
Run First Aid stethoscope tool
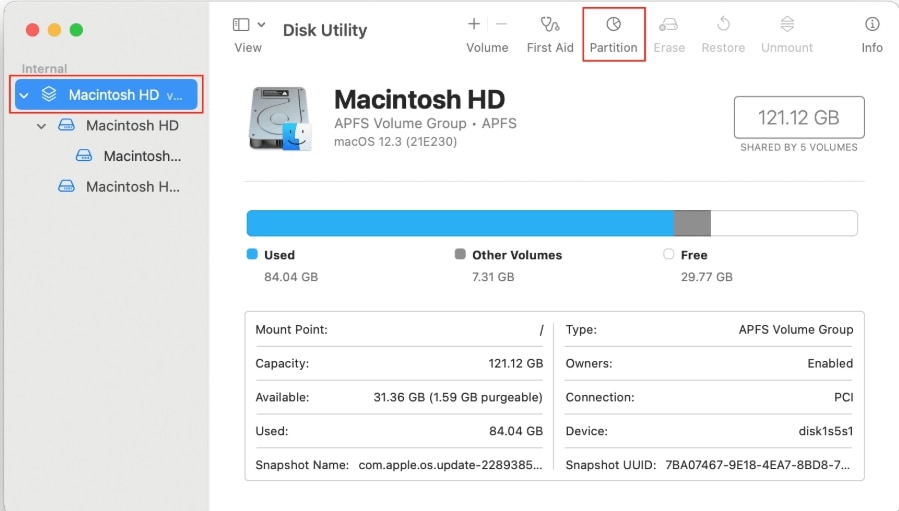tap(550, 24)
